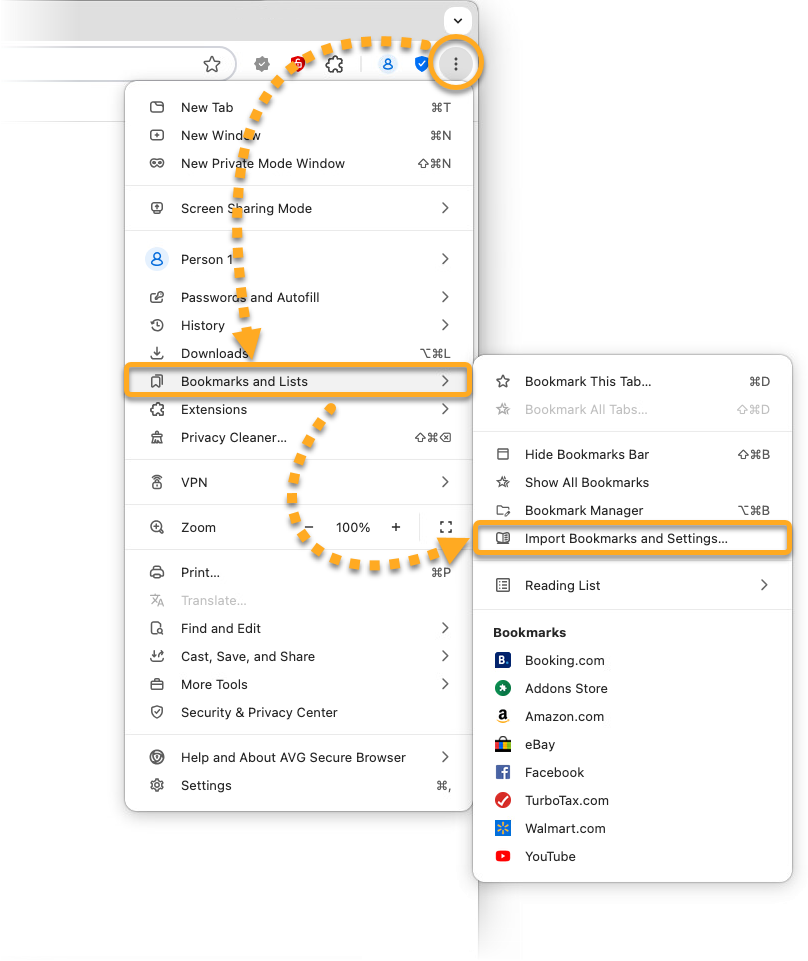Click the blue shield checkmark toolbar icon
This screenshot has height=961, width=808.
pyautogui.click(x=422, y=64)
